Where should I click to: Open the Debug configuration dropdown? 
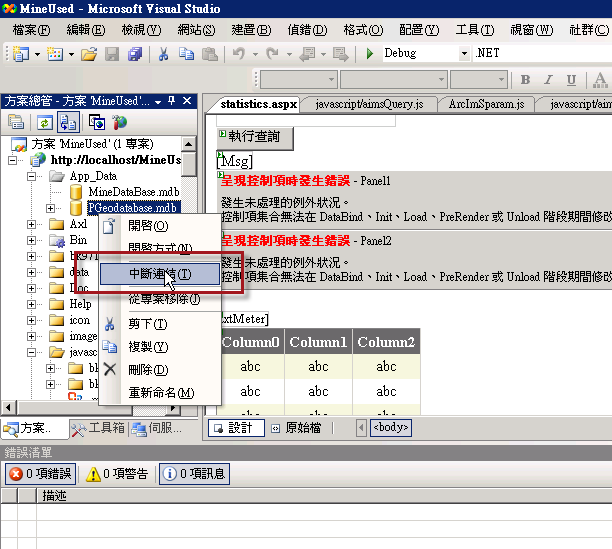tap(464, 53)
